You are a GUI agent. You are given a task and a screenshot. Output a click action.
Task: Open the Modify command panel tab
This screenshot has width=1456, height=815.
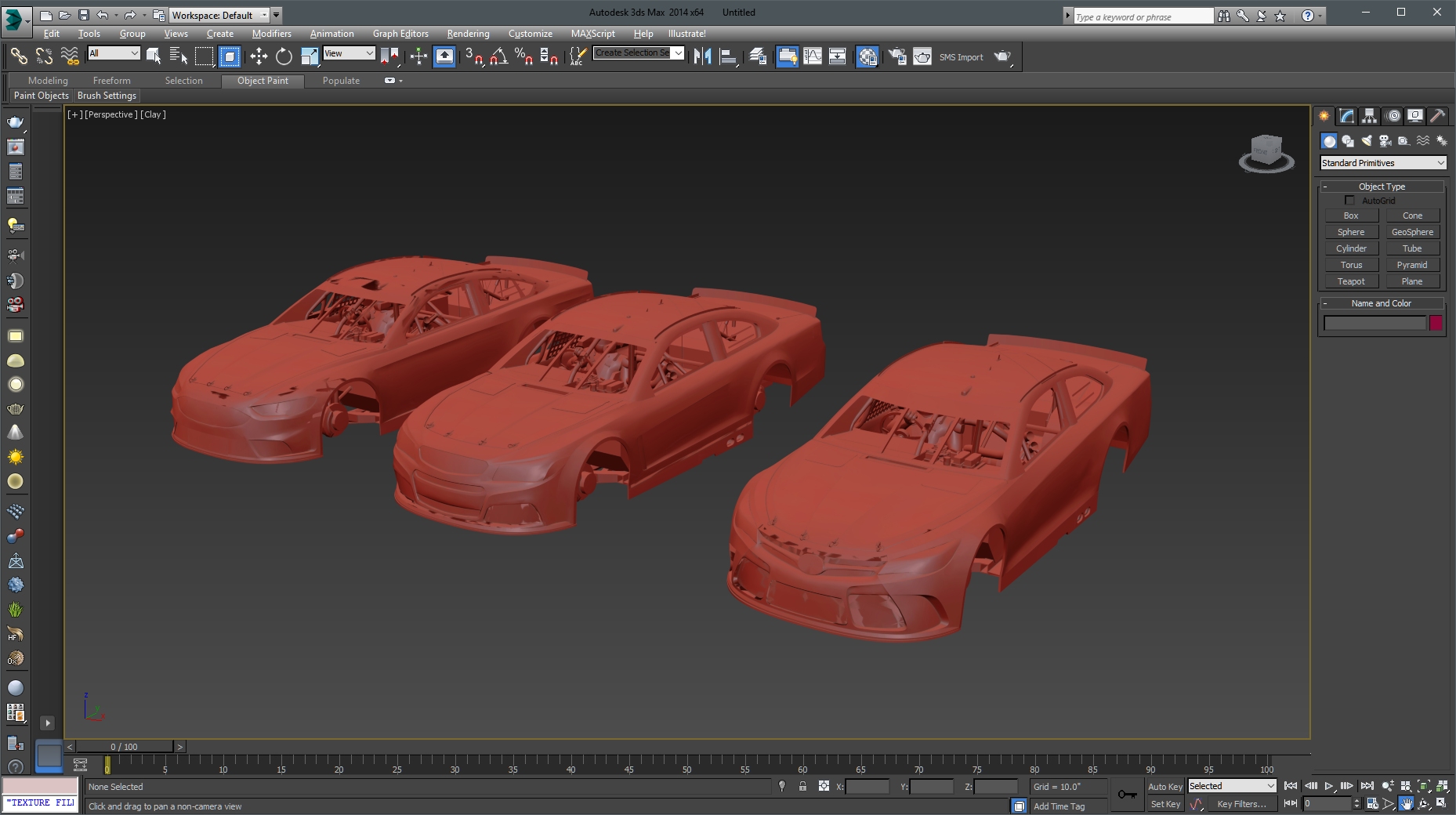click(x=1346, y=116)
